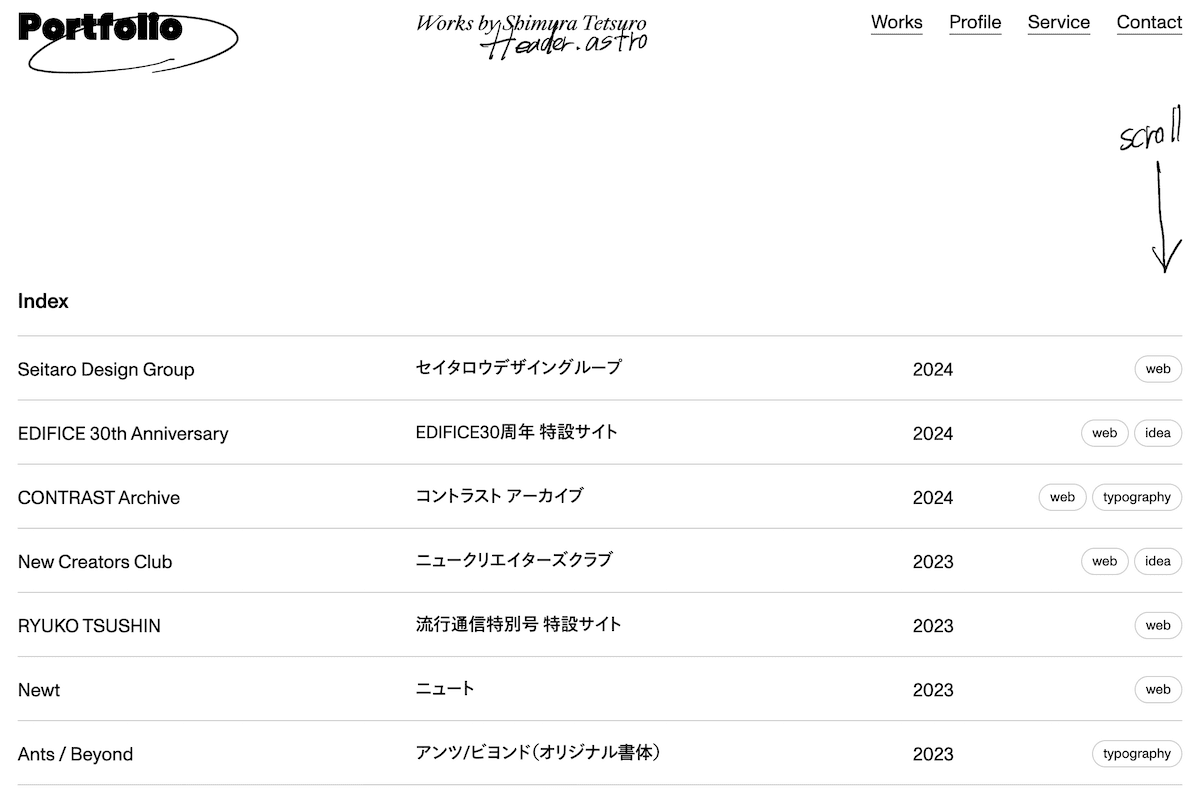Click the Works by Shimura Tetsuro title
This screenshot has height=800, width=1200.
pos(531,23)
